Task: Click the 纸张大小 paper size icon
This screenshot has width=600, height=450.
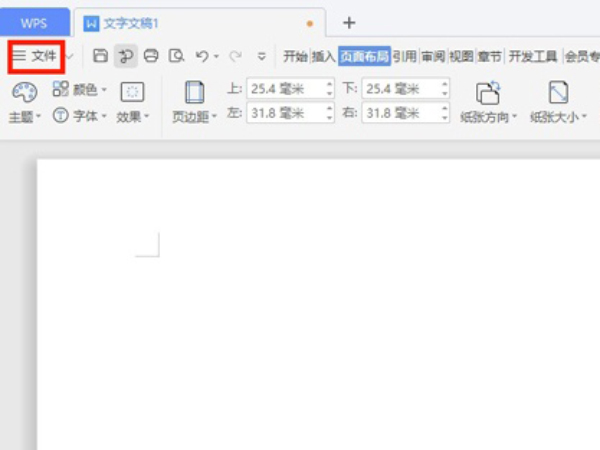Action: pos(558,95)
